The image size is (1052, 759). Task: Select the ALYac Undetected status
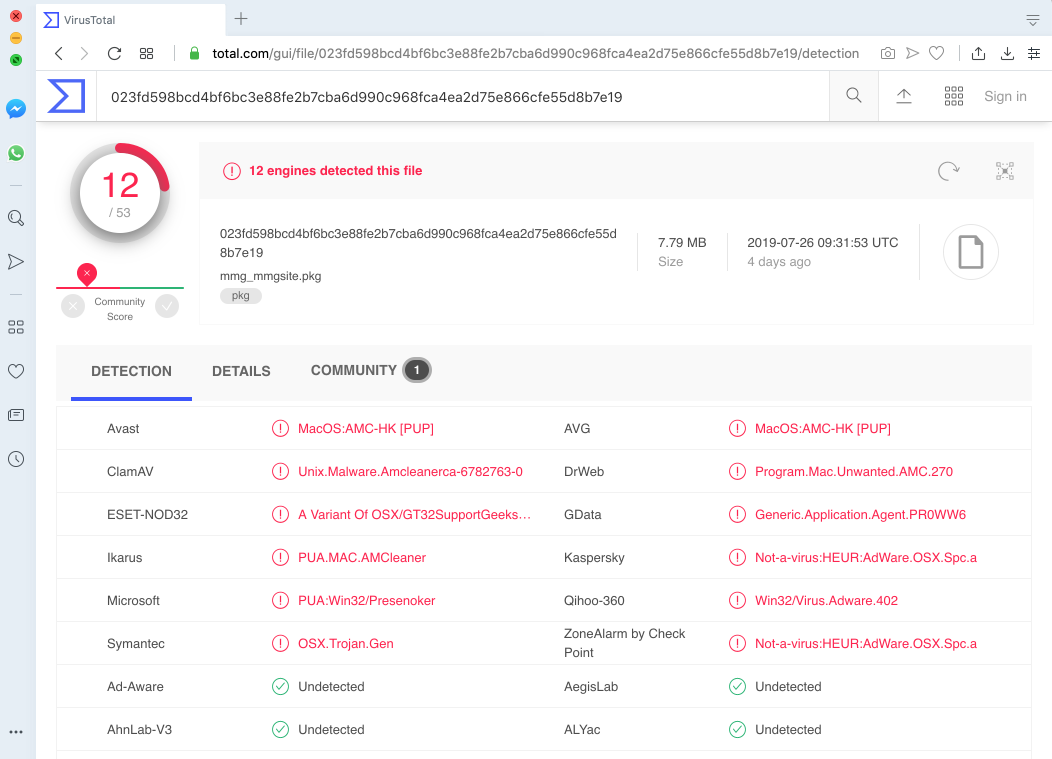click(788, 729)
